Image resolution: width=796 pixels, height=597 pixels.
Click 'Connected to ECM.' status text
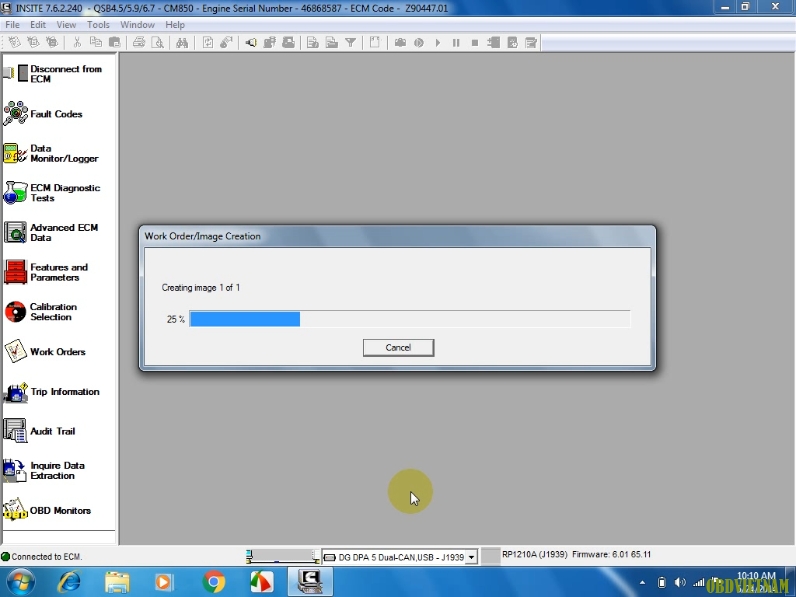[47, 557]
